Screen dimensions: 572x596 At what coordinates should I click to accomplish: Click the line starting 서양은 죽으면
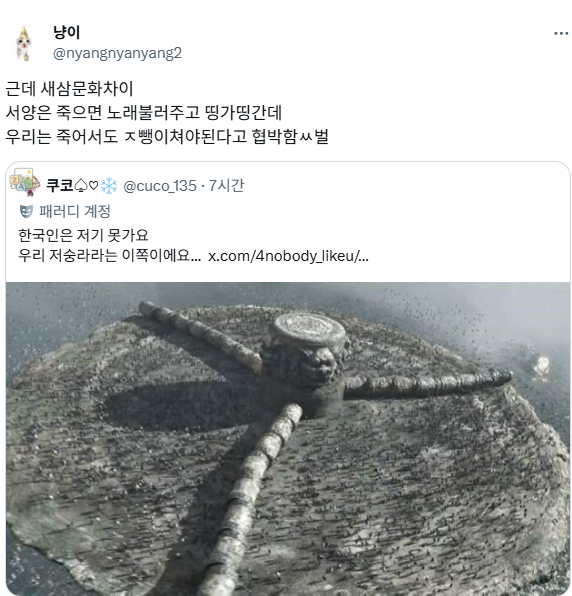[x=144, y=113]
